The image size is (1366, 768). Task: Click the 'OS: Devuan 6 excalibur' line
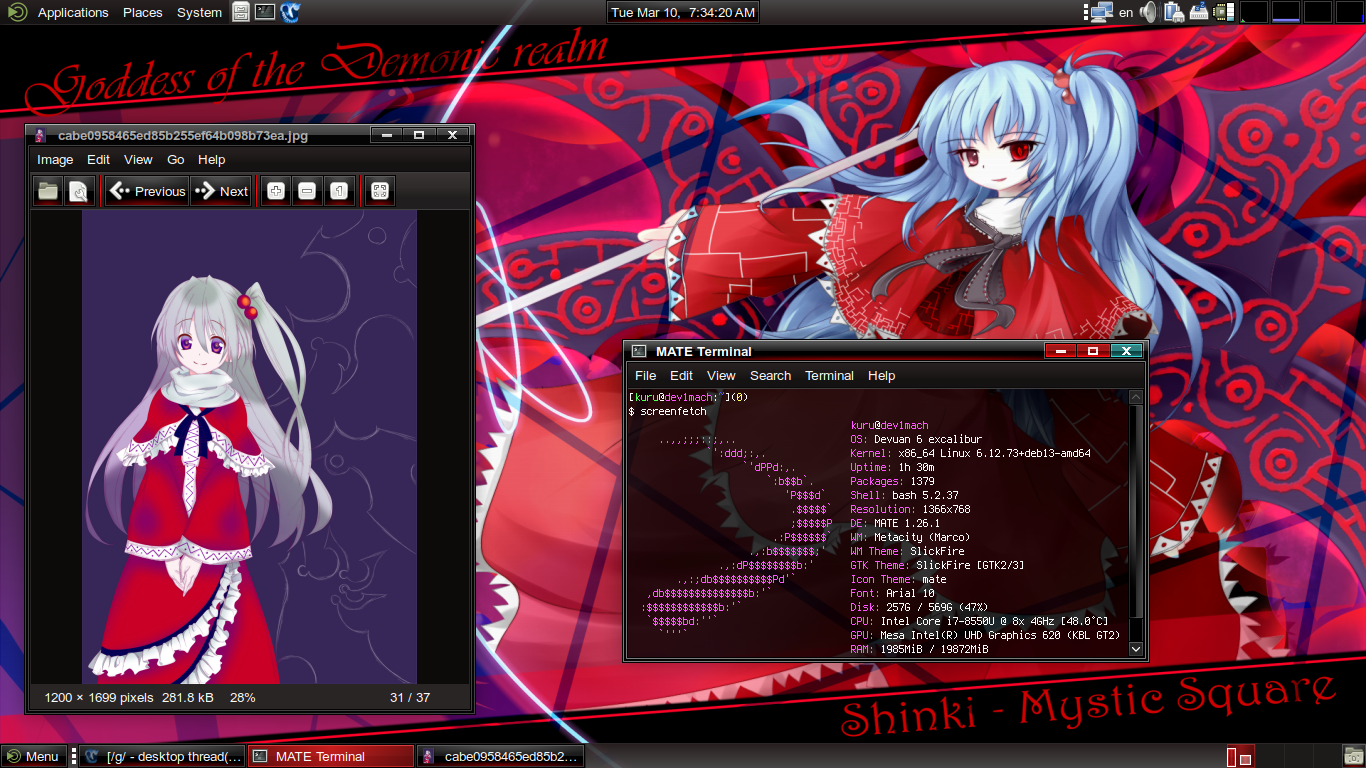(916, 439)
